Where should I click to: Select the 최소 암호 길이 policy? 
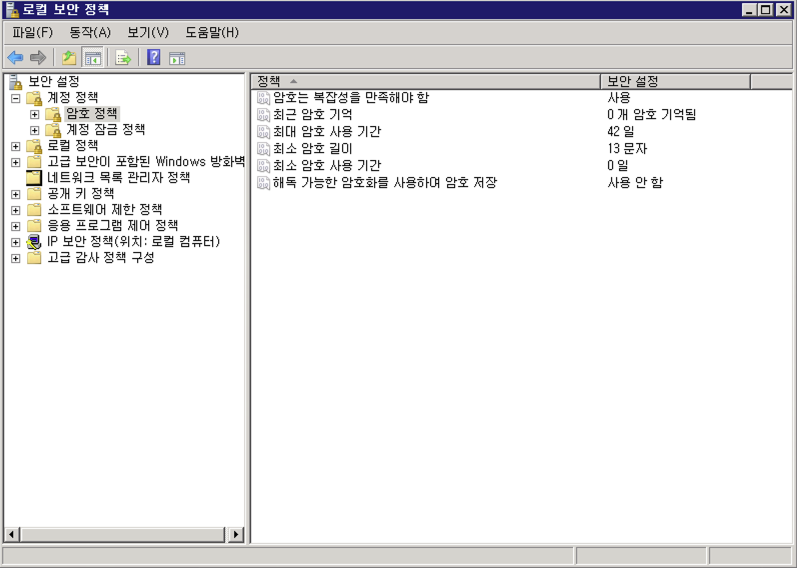pos(313,148)
